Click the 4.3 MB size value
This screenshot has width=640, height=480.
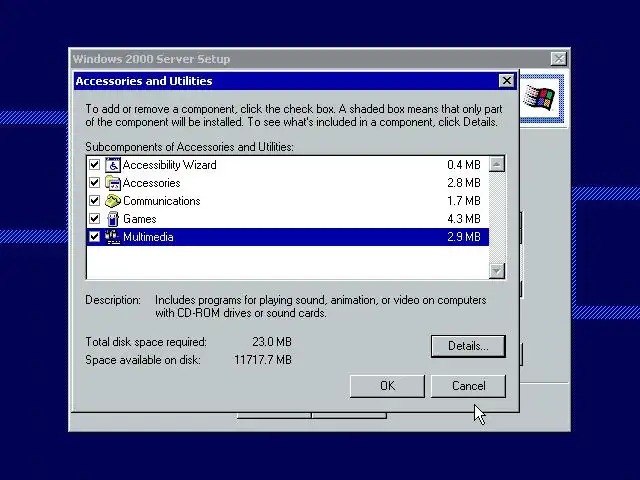464,219
